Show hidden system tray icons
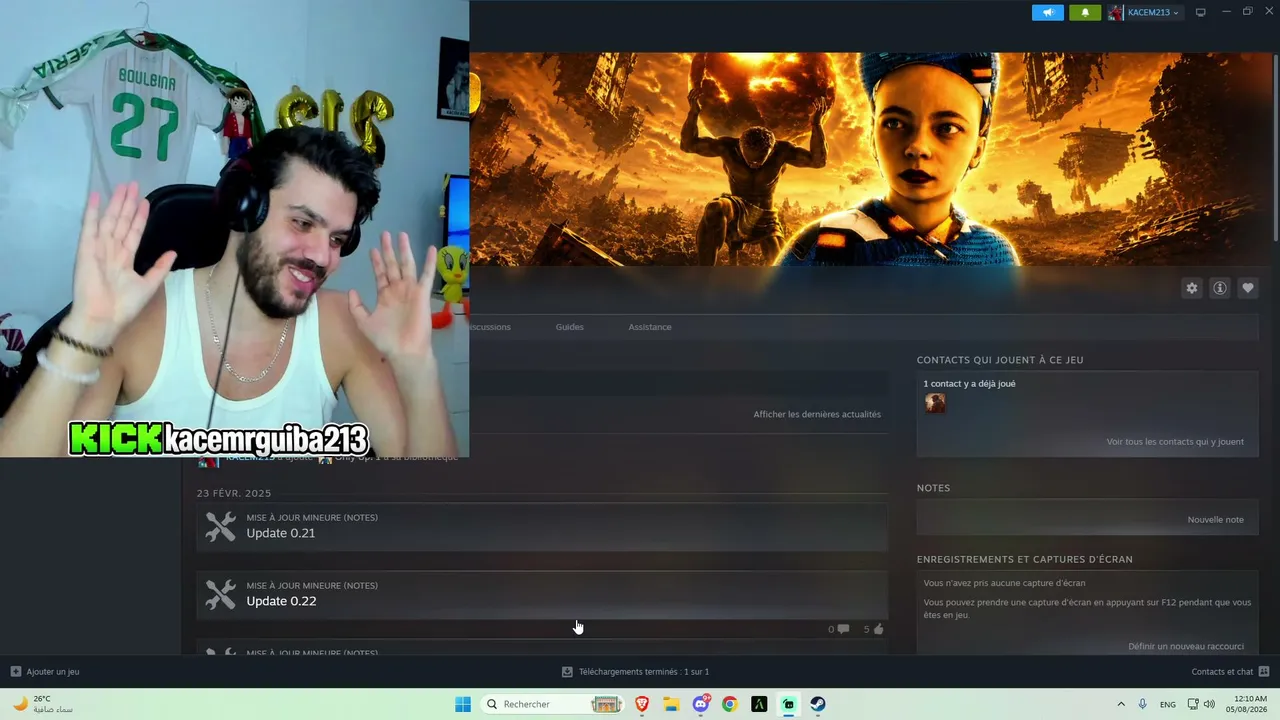This screenshot has height=720, width=1280. 1120,704
